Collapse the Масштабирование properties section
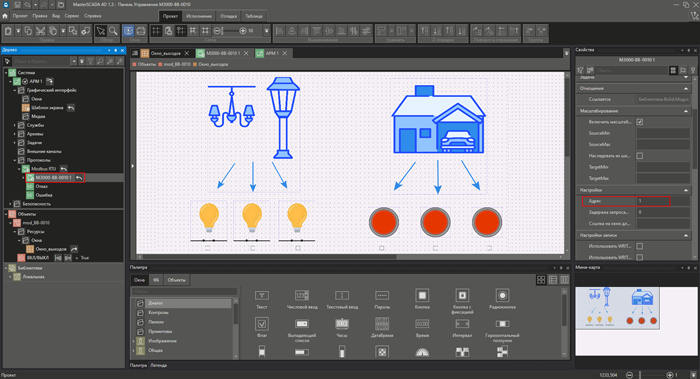Image resolution: width=700 pixels, height=379 pixels. coord(686,111)
